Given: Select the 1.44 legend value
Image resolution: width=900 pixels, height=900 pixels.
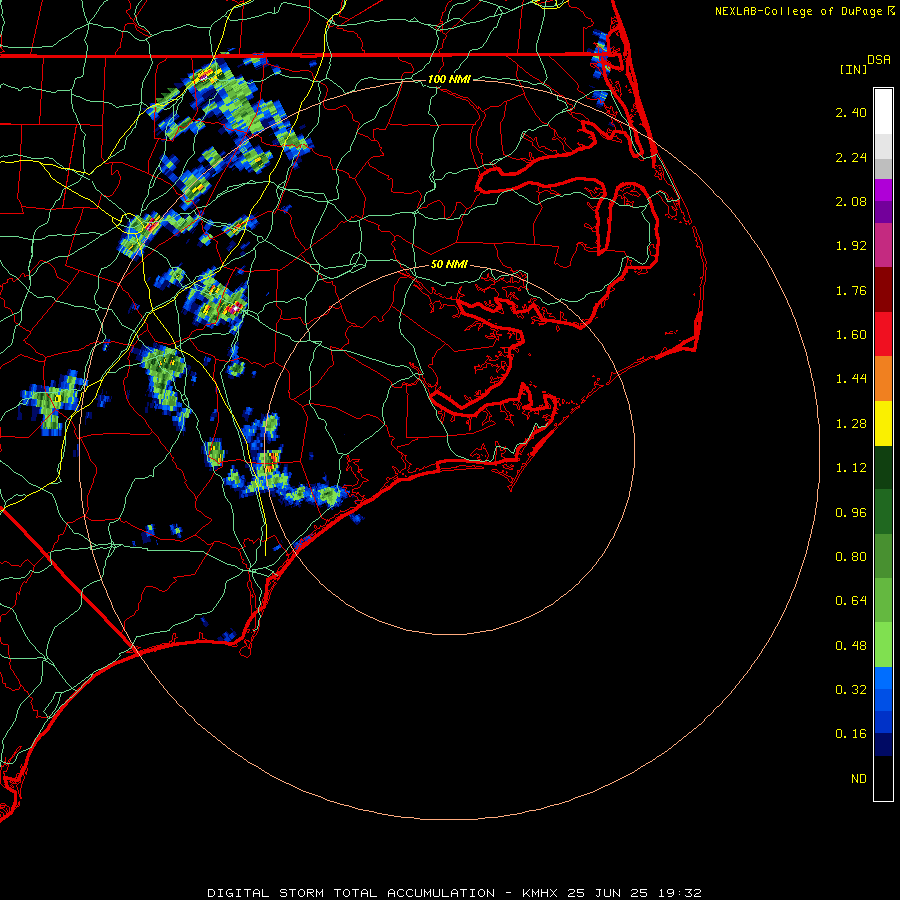Looking at the screenshot, I should coord(851,379).
